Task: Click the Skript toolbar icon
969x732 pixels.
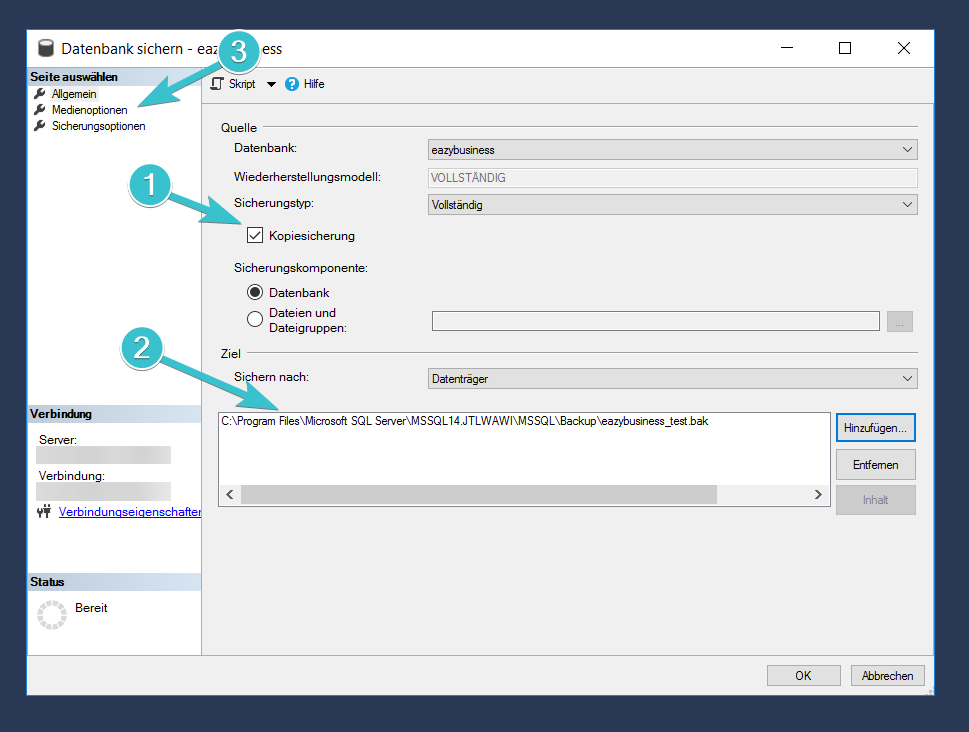Action: pos(216,84)
